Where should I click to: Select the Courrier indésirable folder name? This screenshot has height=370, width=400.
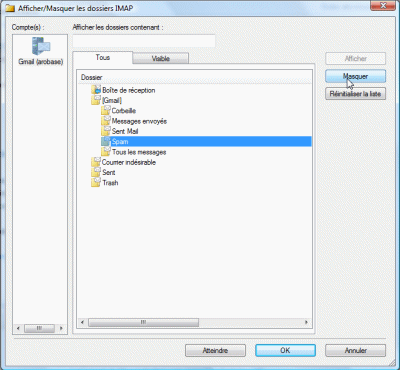tap(129, 162)
